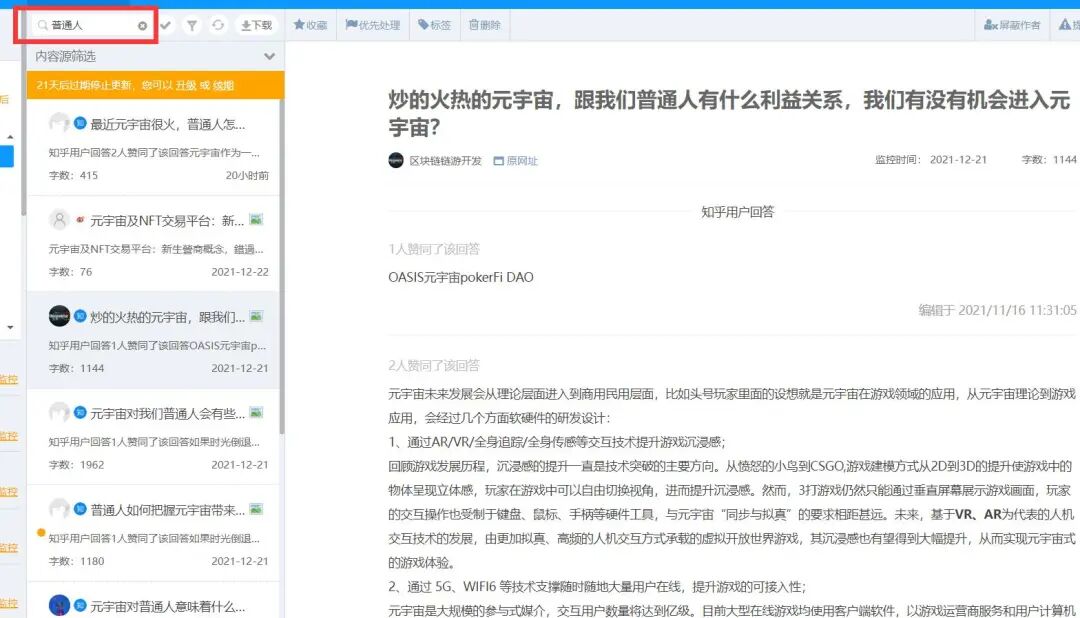Click the orange unread dot beside 普通人如何把握元宇宙 item

tap(41, 533)
